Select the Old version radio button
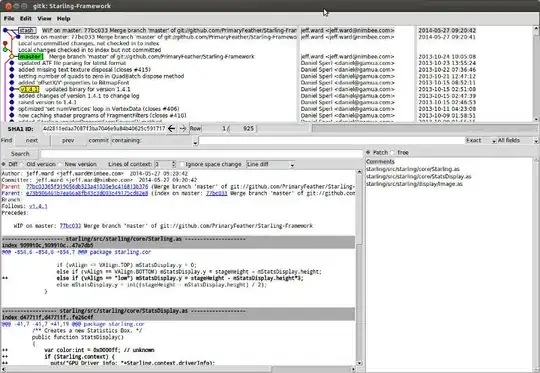This screenshot has height=373, width=540. coord(22,164)
